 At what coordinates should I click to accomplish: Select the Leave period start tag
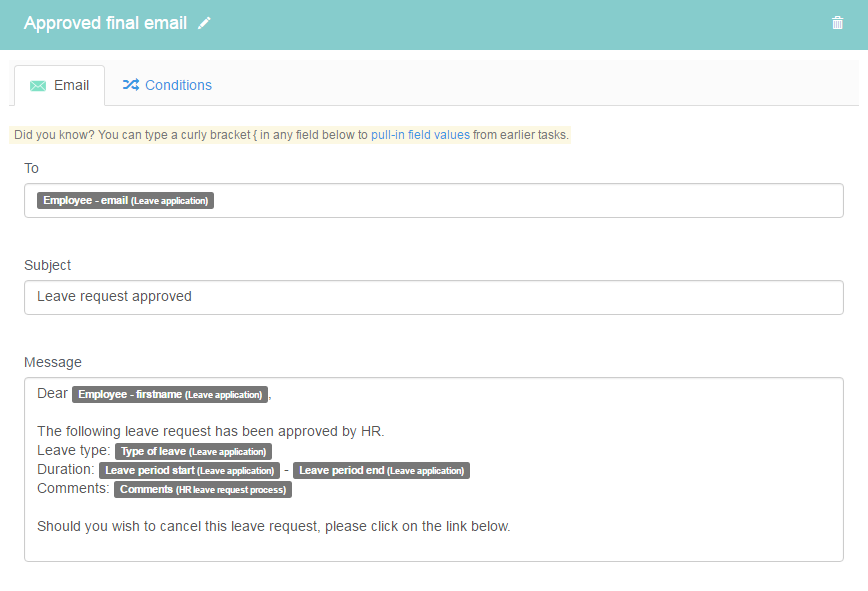coord(189,470)
